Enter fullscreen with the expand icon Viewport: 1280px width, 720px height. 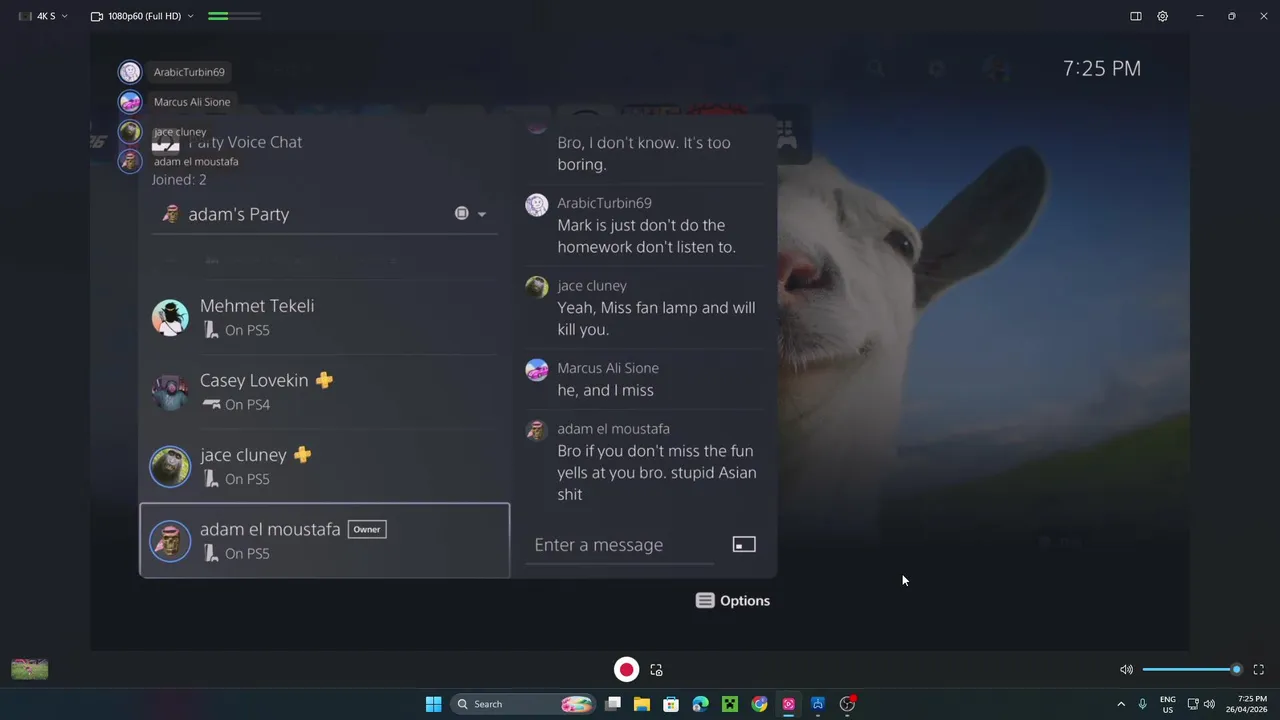[x=1259, y=670]
